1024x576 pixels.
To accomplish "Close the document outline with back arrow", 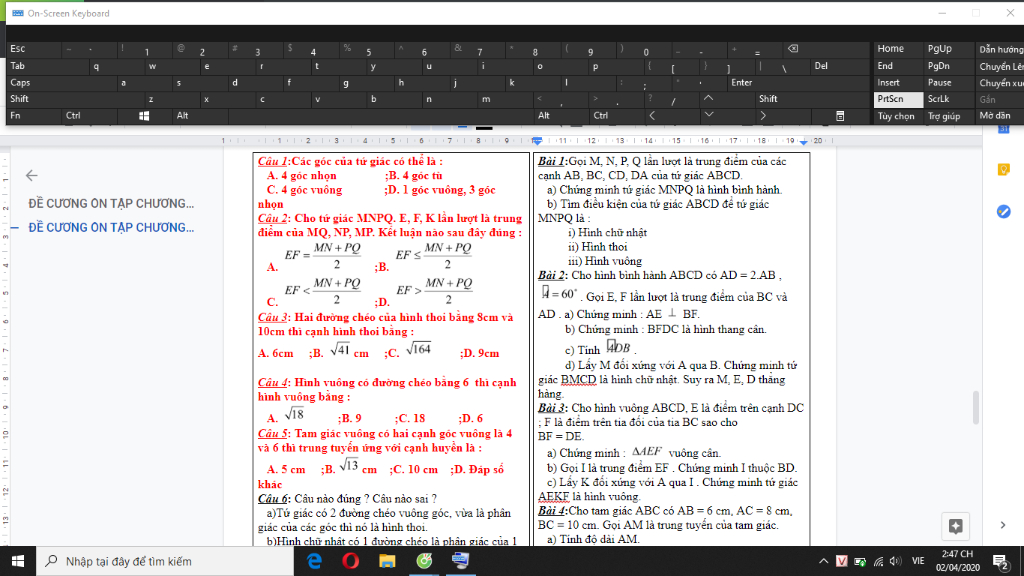I will [x=31, y=175].
